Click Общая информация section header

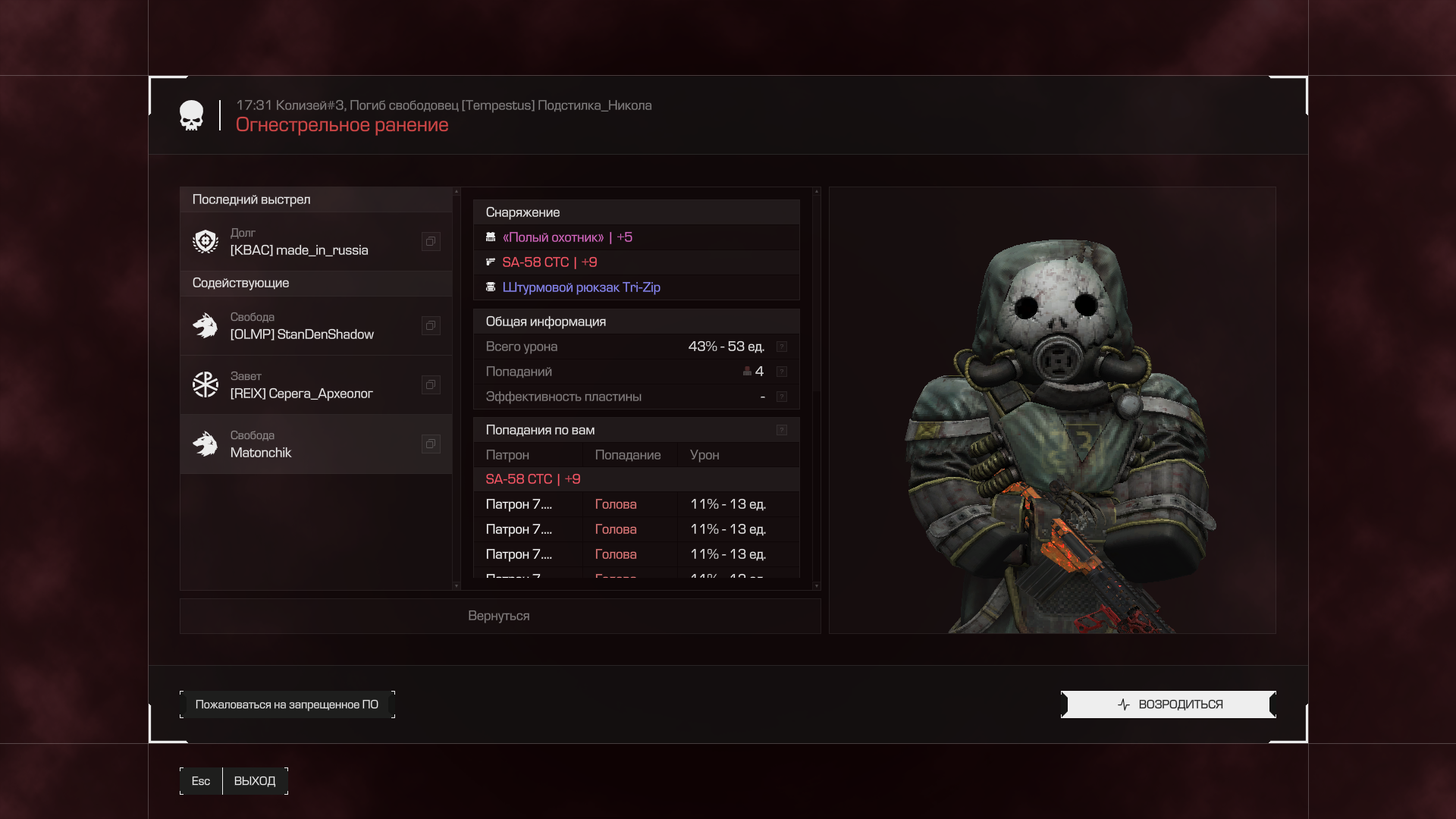tap(636, 322)
